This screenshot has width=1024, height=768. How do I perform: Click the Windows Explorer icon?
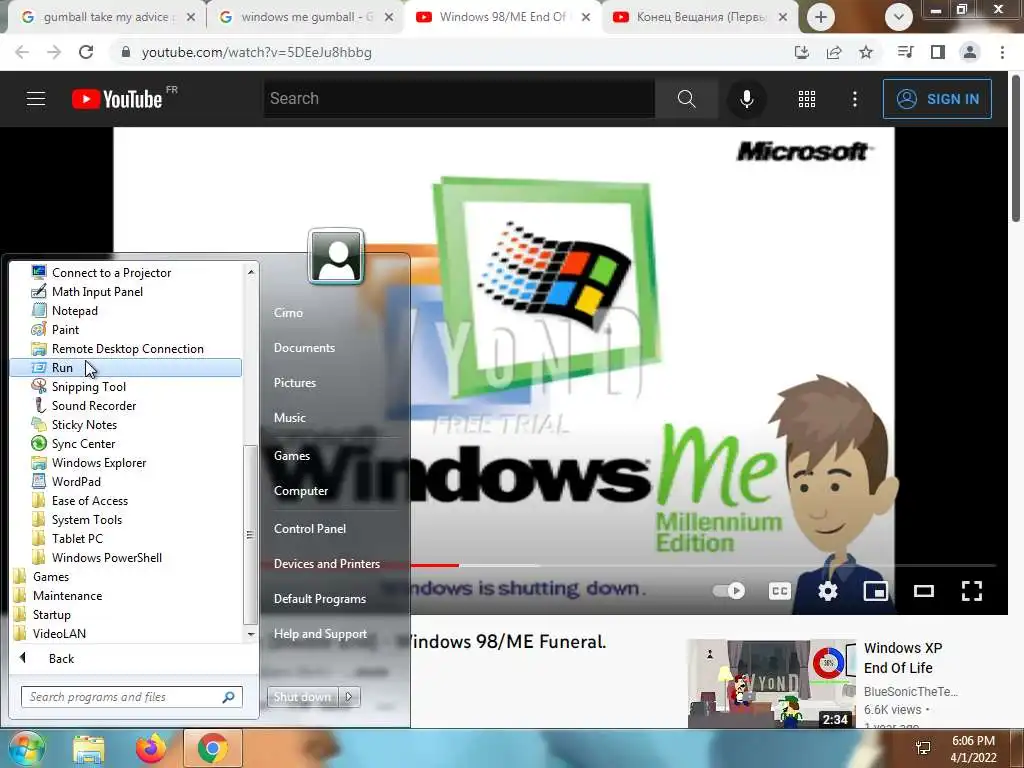(39, 462)
